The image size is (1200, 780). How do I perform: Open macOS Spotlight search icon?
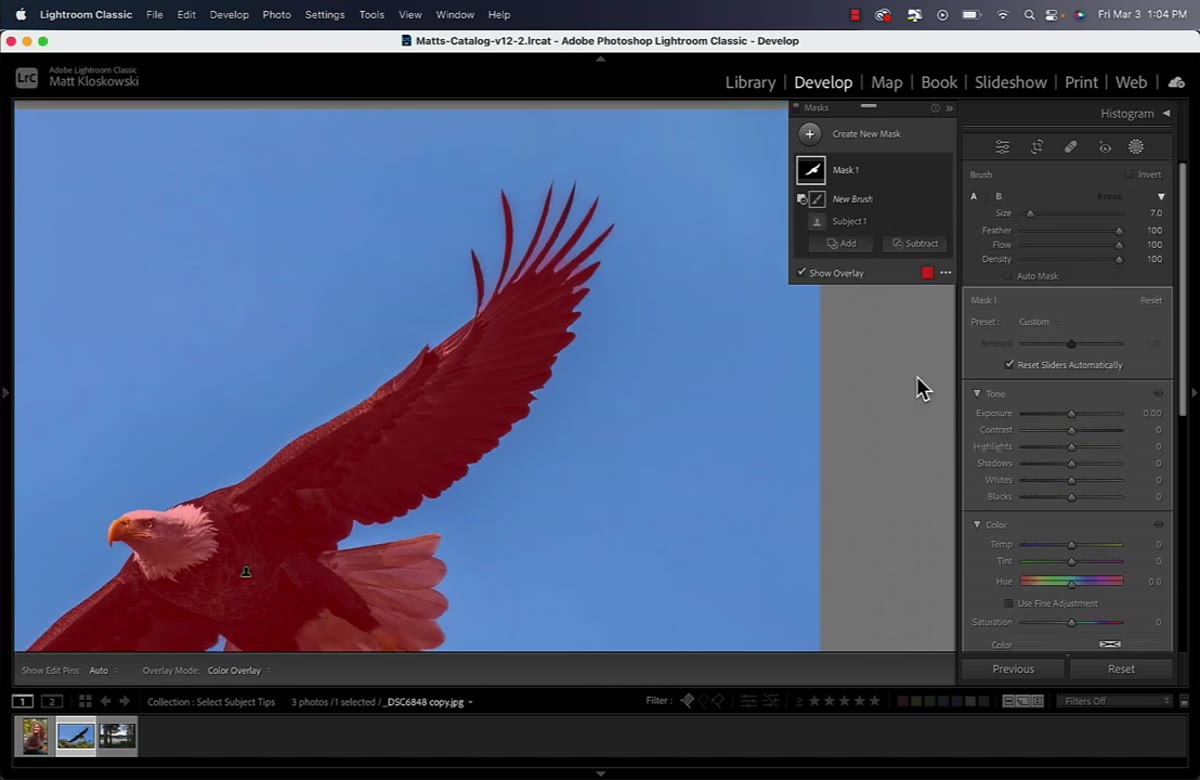[1029, 15]
